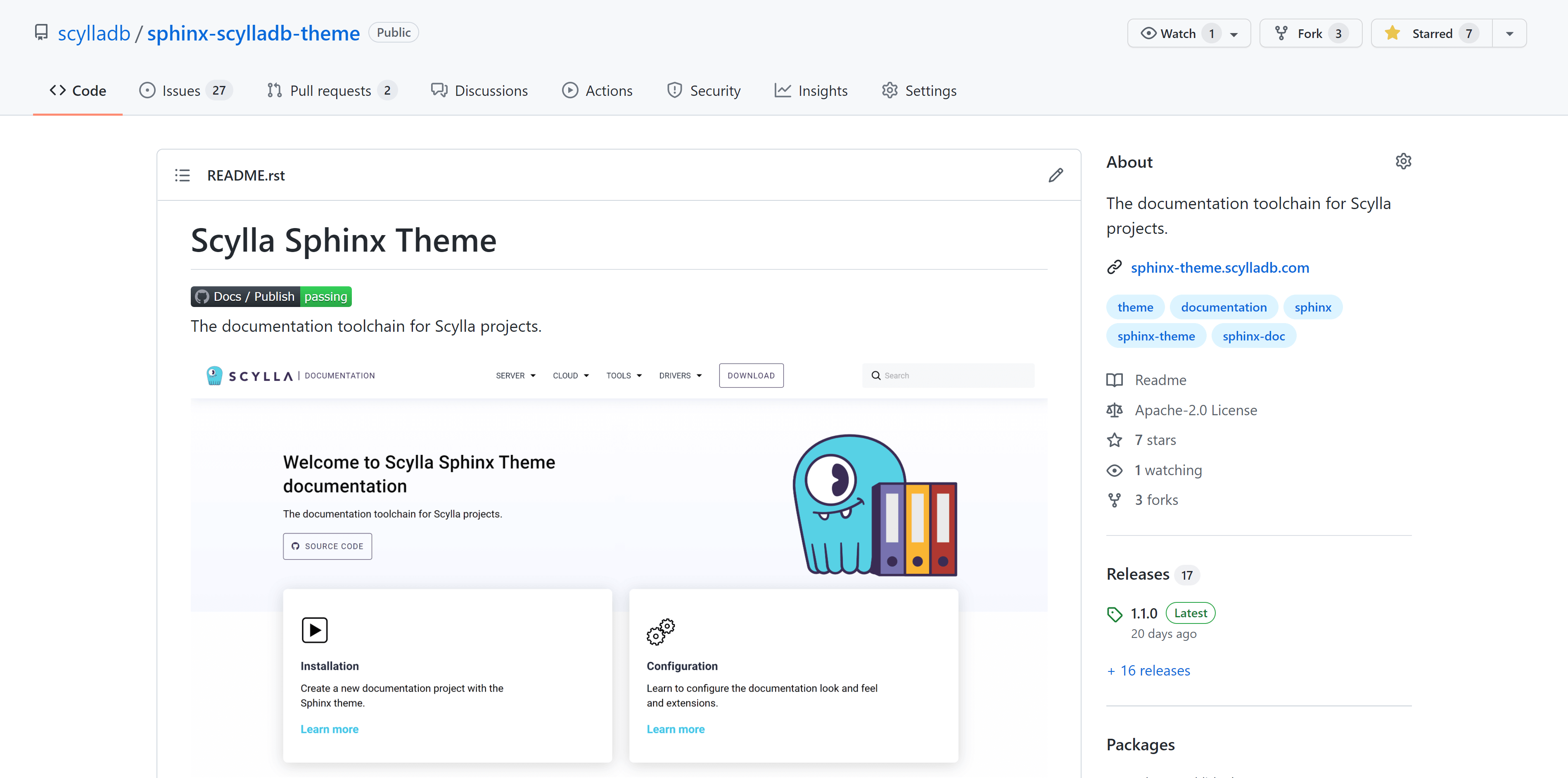Open the About settings gear icon
This screenshot has width=1568, height=778.
[x=1403, y=162]
